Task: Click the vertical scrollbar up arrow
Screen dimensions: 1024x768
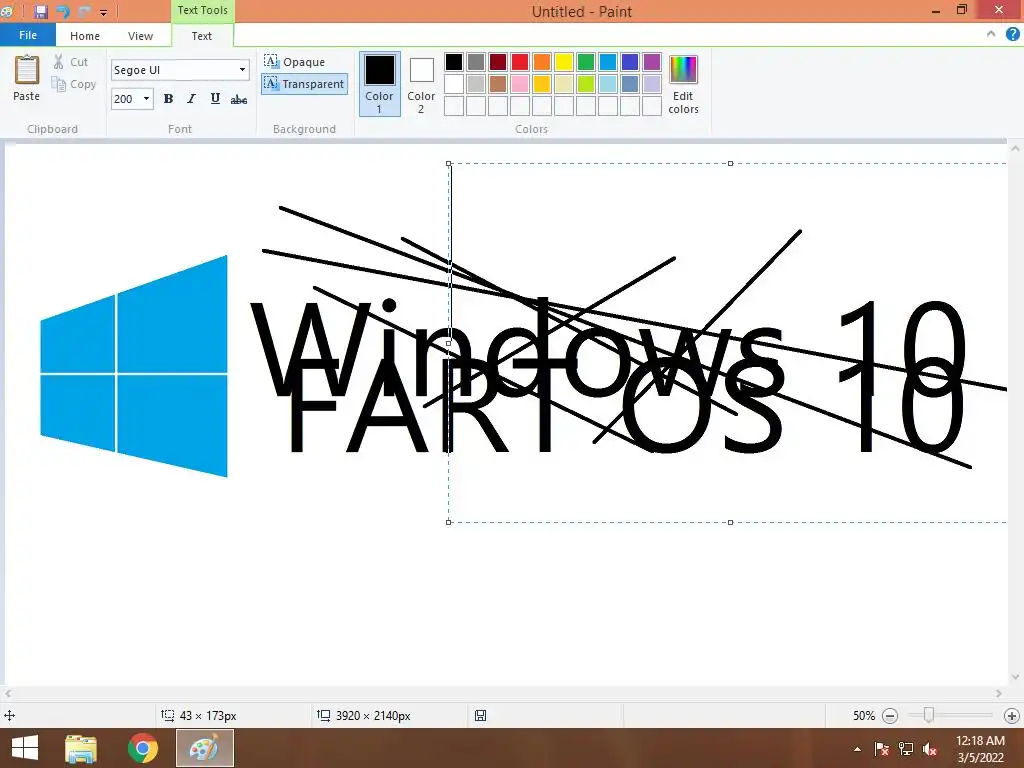Action: 1015,149
